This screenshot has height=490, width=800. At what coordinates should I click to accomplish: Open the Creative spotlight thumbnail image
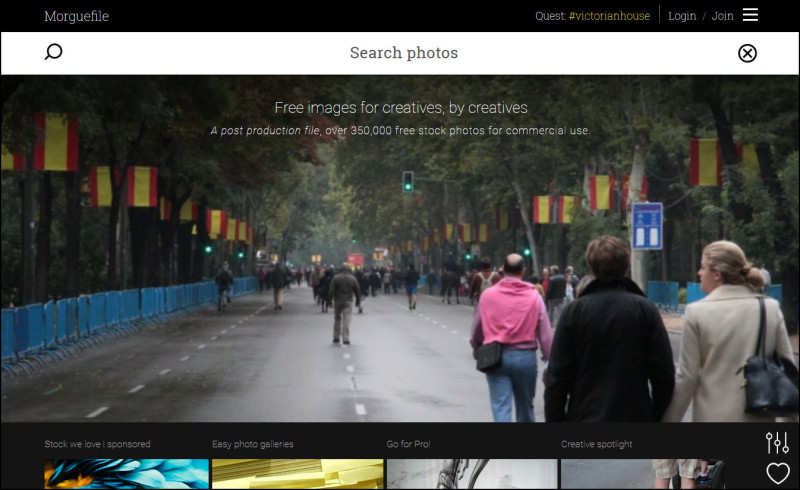(x=642, y=474)
